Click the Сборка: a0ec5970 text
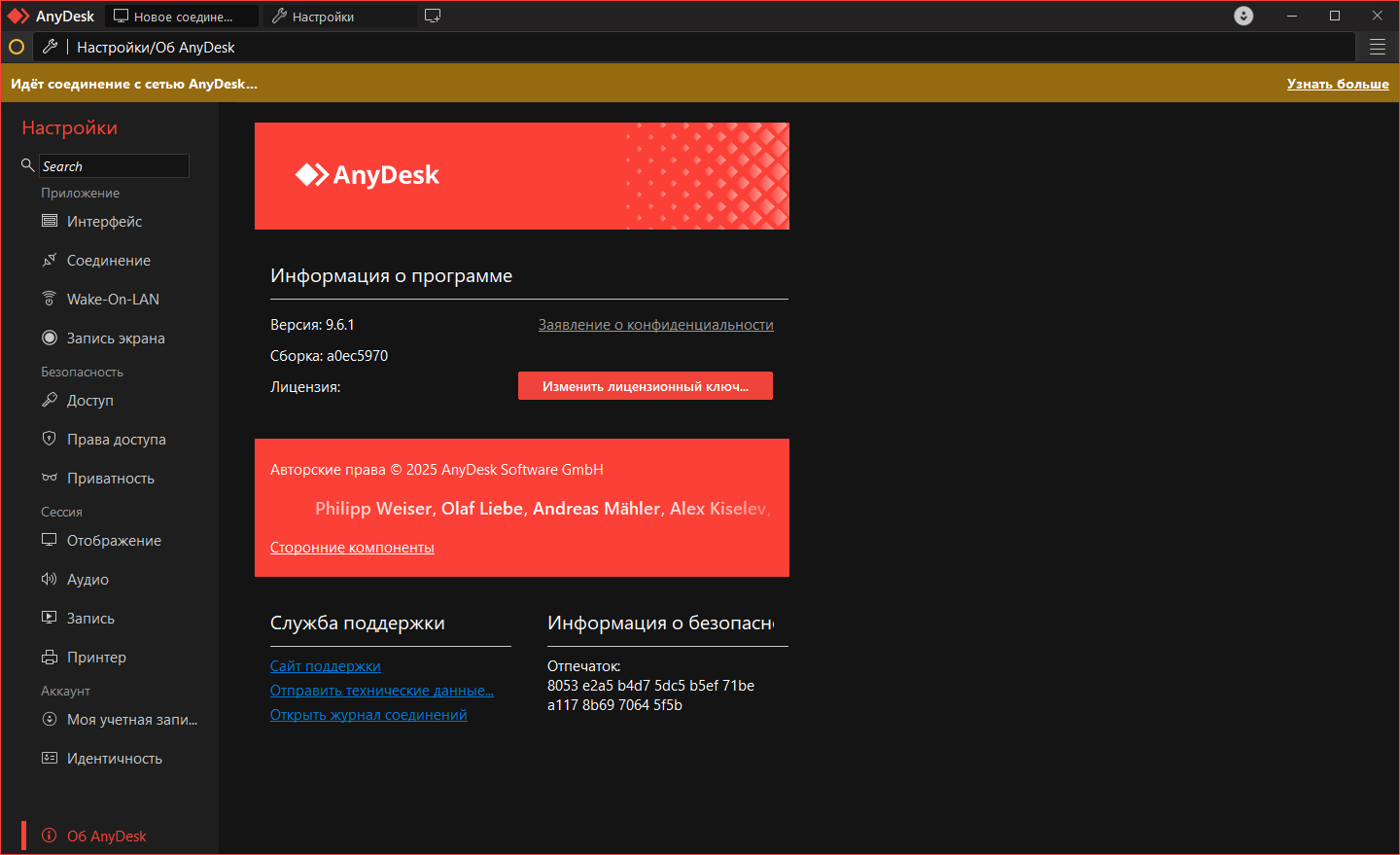The image size is (1400, 855). (x=329, y=356)
